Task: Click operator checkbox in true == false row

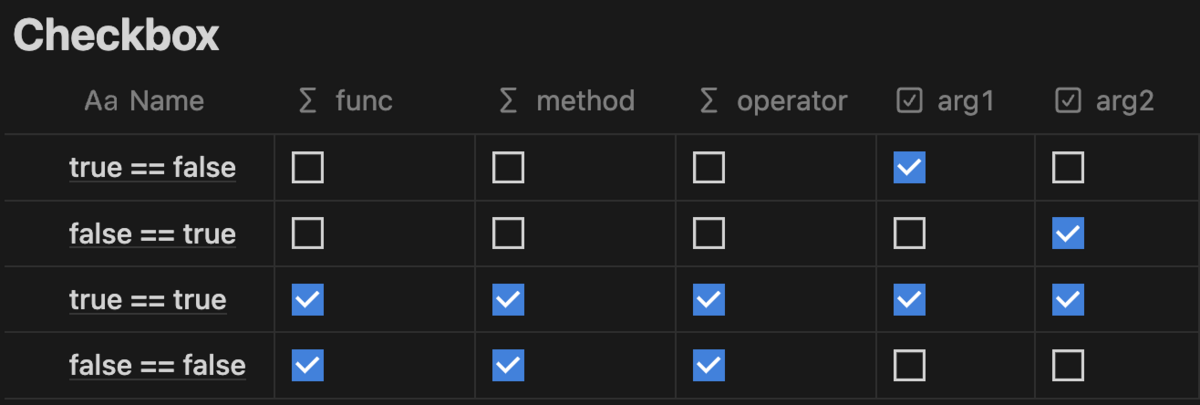Action: [x=709, y=168]
